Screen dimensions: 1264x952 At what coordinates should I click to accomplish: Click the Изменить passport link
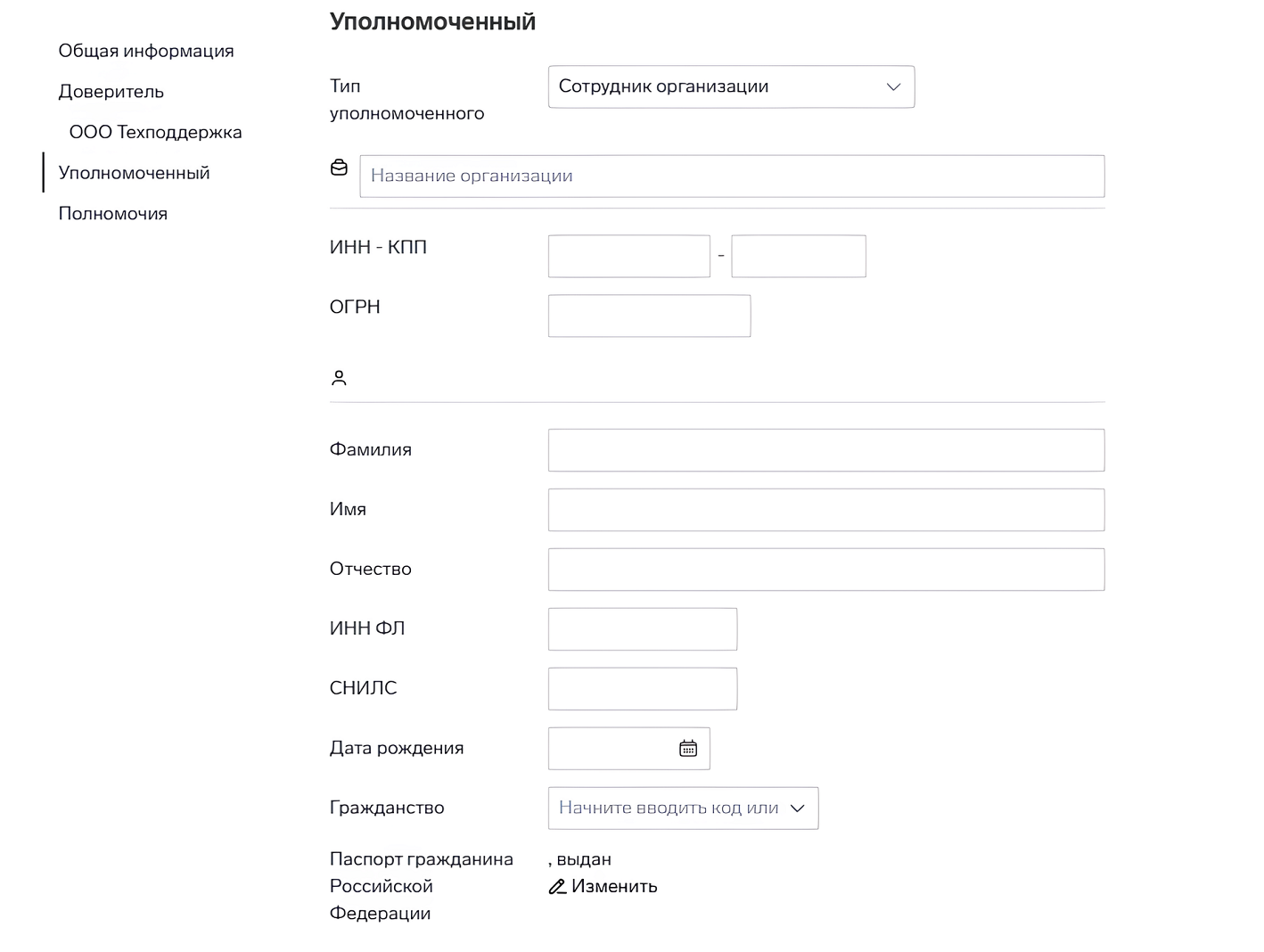[x=614, y=887]
